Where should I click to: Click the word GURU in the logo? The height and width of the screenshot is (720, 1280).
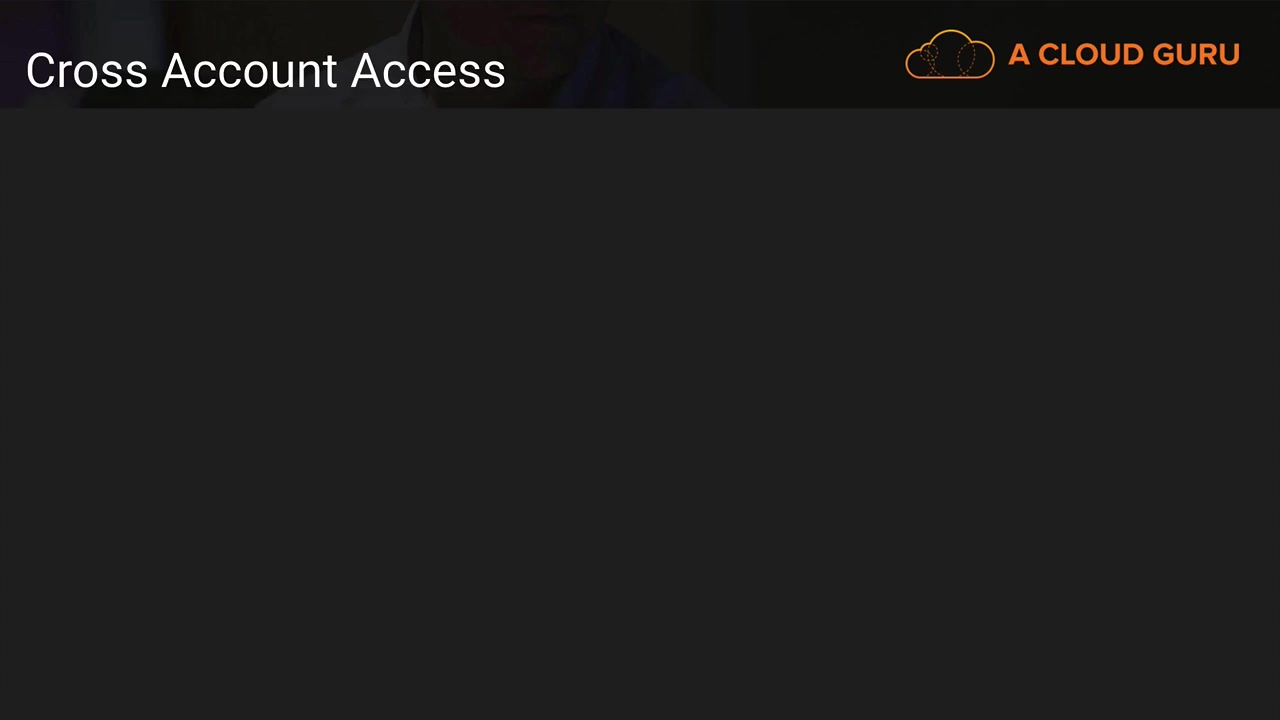(x=1196, y=55)
